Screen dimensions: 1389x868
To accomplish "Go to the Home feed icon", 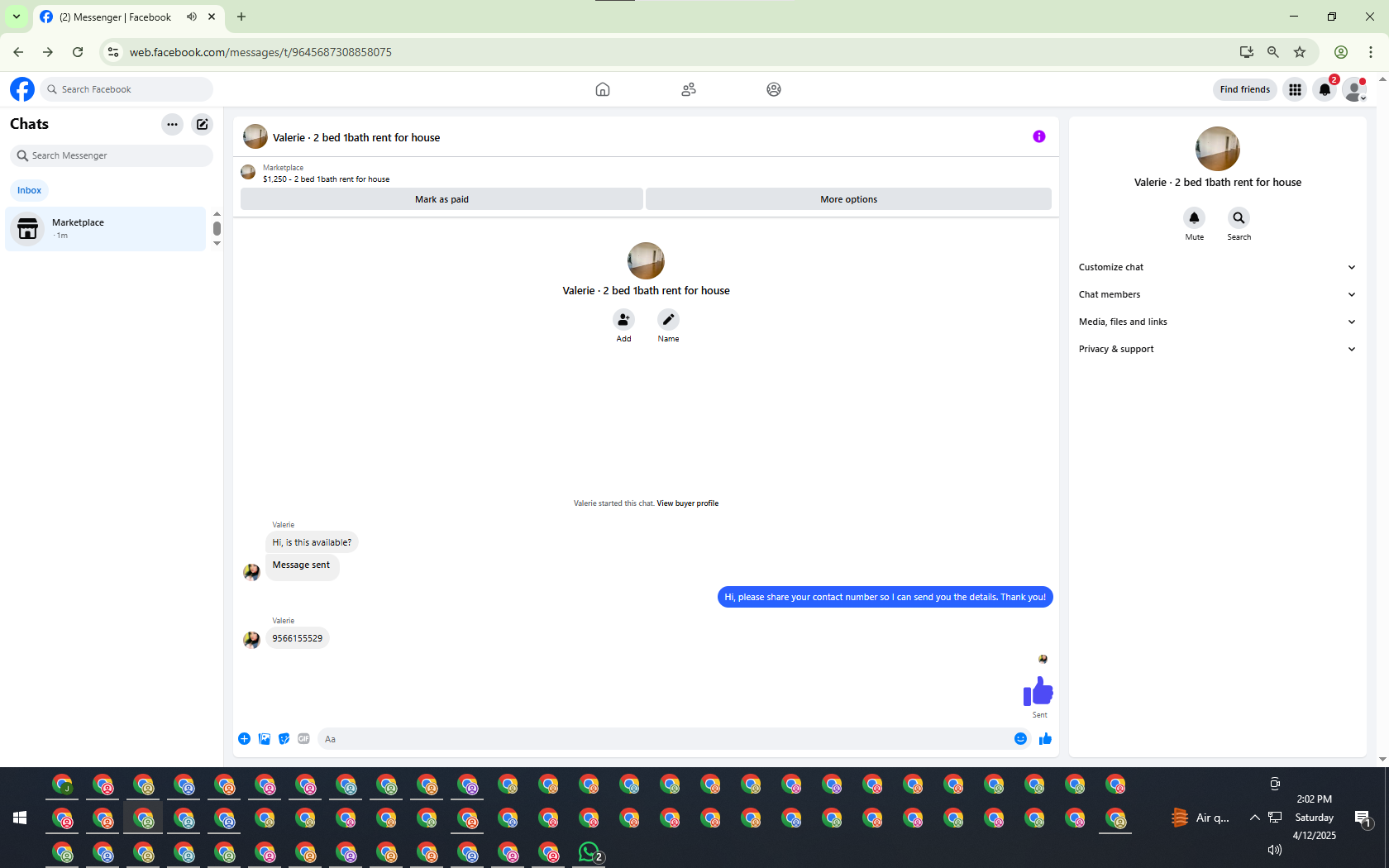I will coord(603,89).
